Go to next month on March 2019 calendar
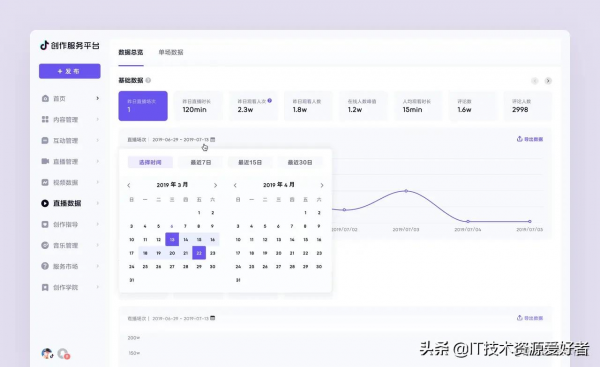Image resolution: width=600 pixels, height=367 pixels. click(x=215, y=185)
